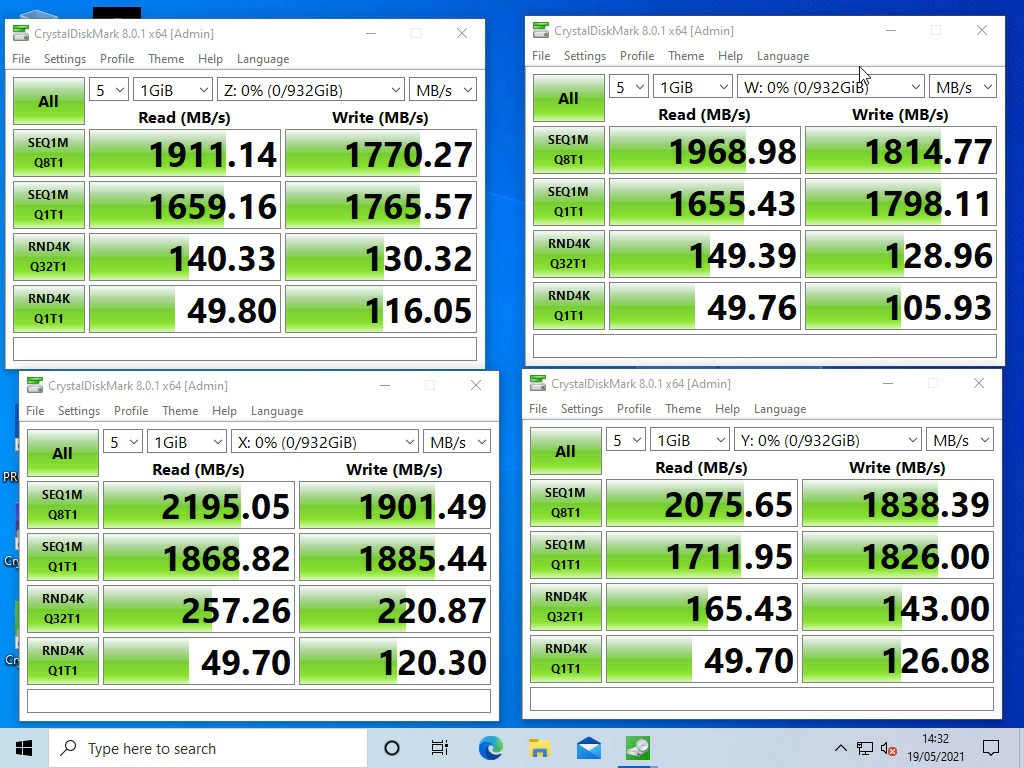Click the CrystalDiskMark icon in Y: window title bar

click(x=537, y=383)
